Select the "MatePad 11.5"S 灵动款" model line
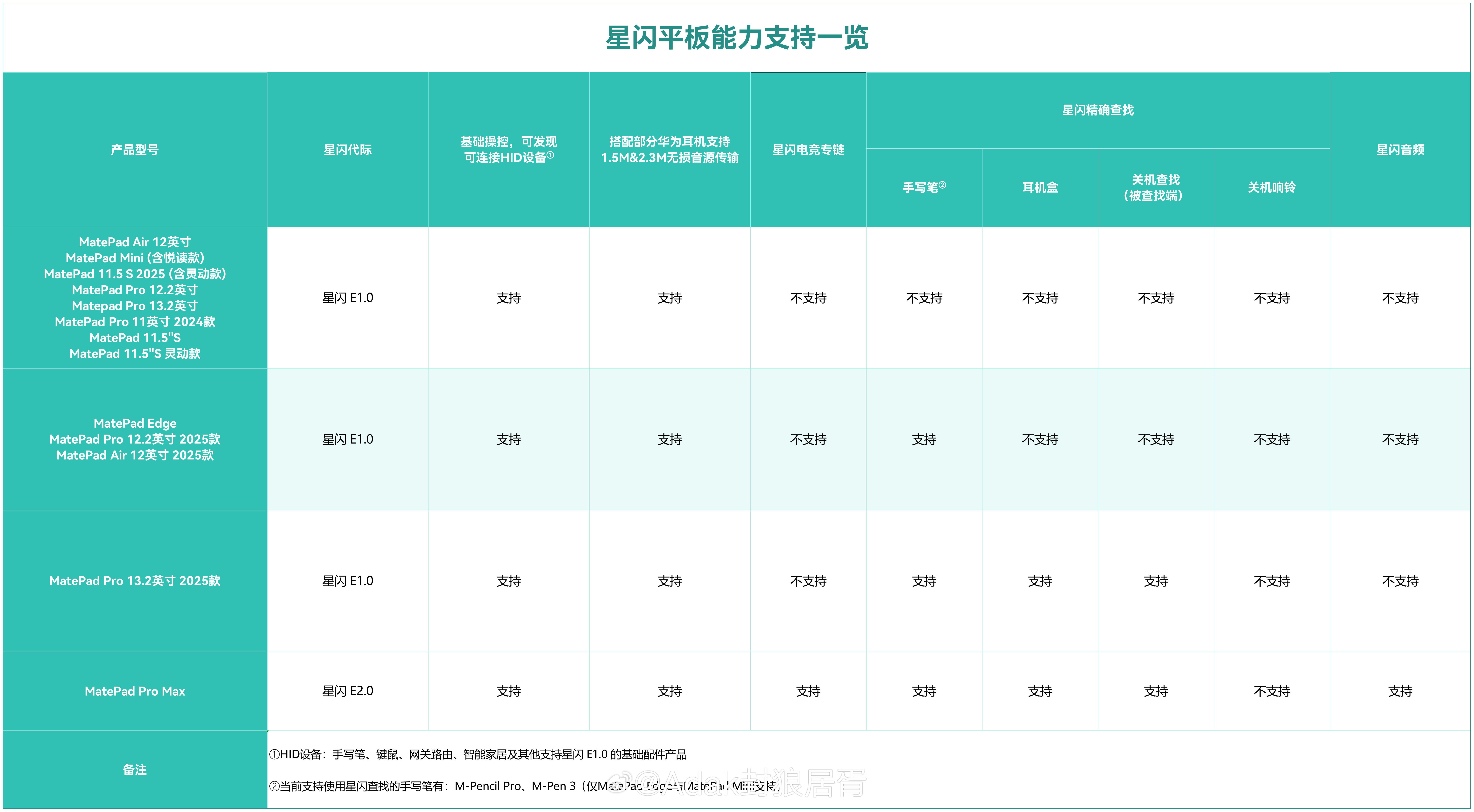1474x812 pixels. 135,354
